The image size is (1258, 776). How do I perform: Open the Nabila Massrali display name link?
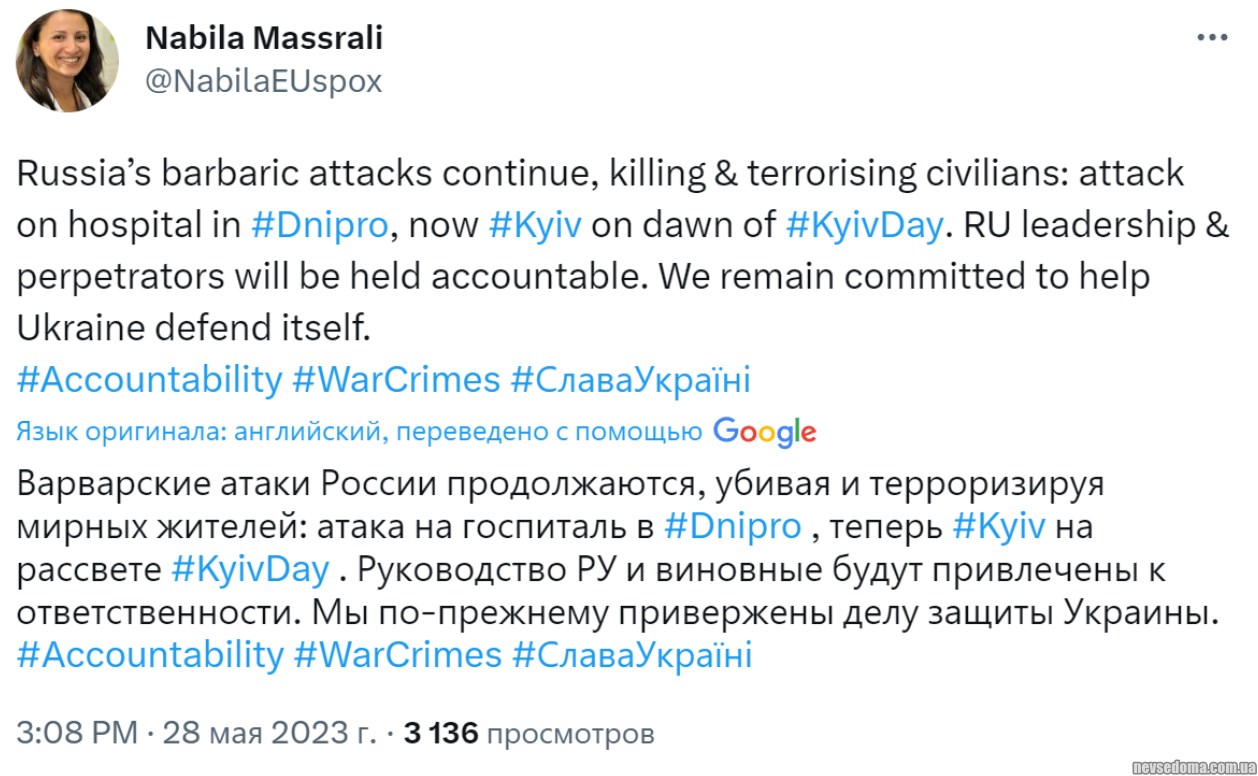click(x=264, y=39)
